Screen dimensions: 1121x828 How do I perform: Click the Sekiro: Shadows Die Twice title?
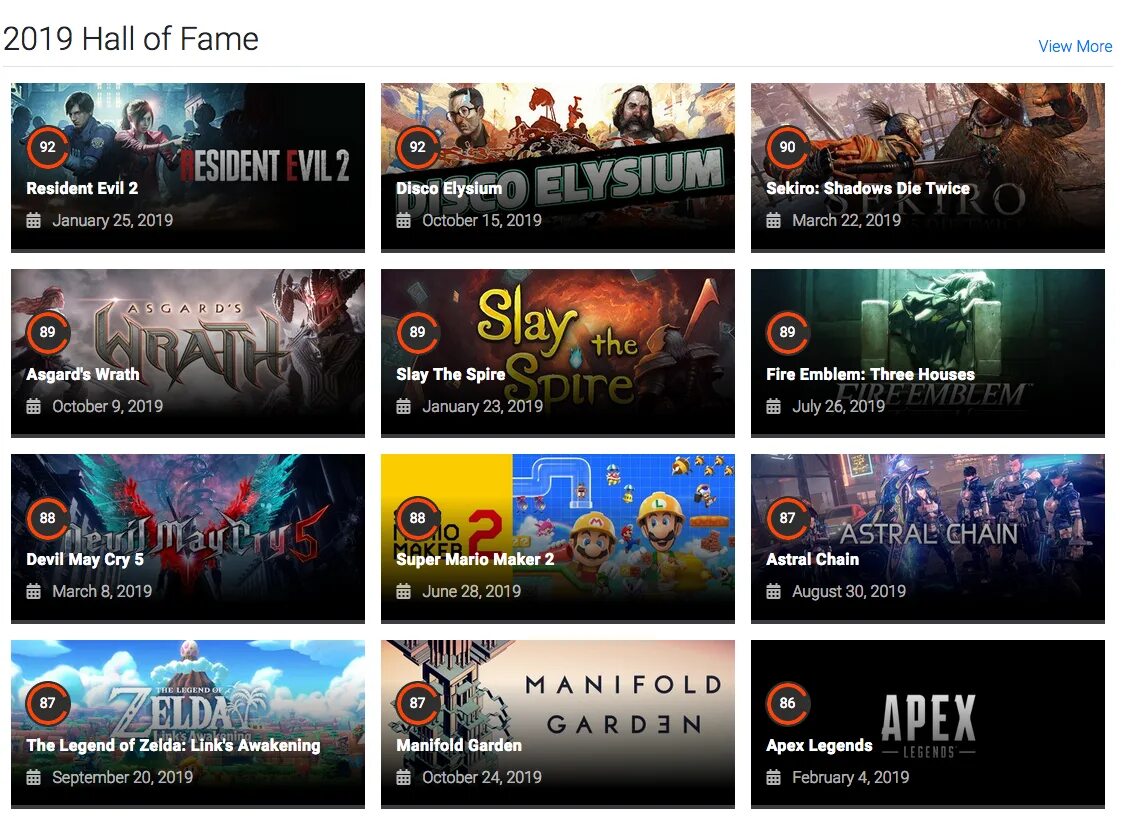click(868, 188)
